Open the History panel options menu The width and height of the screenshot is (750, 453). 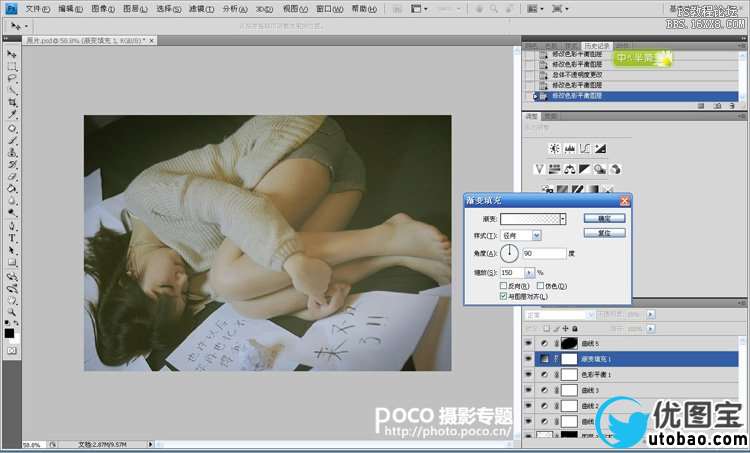click(x=741, y=46)
